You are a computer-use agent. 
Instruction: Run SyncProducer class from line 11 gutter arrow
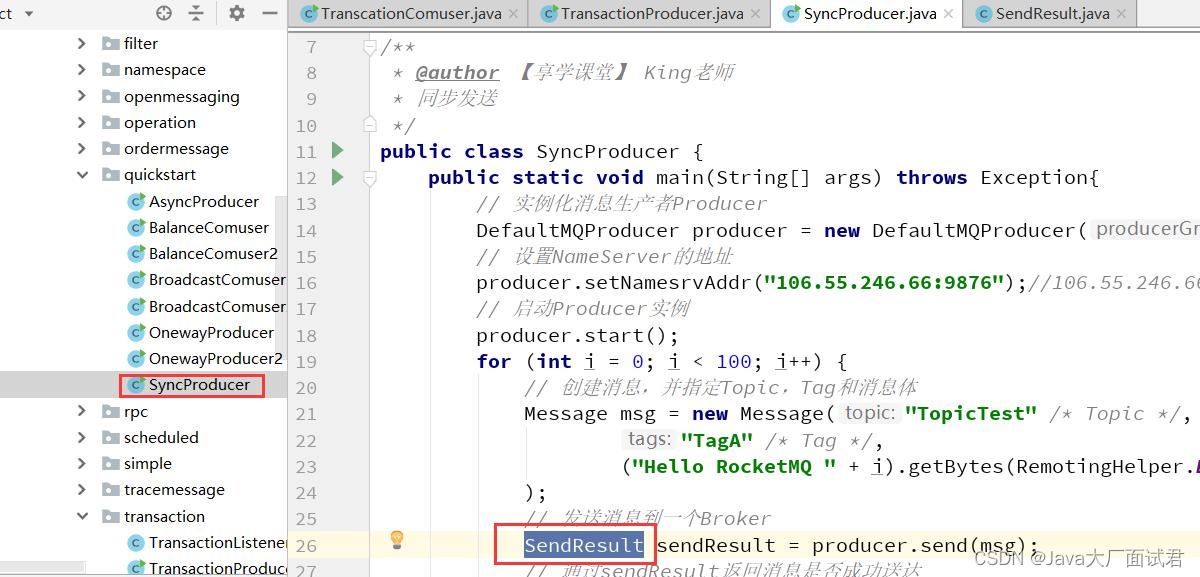coord(337,151)
